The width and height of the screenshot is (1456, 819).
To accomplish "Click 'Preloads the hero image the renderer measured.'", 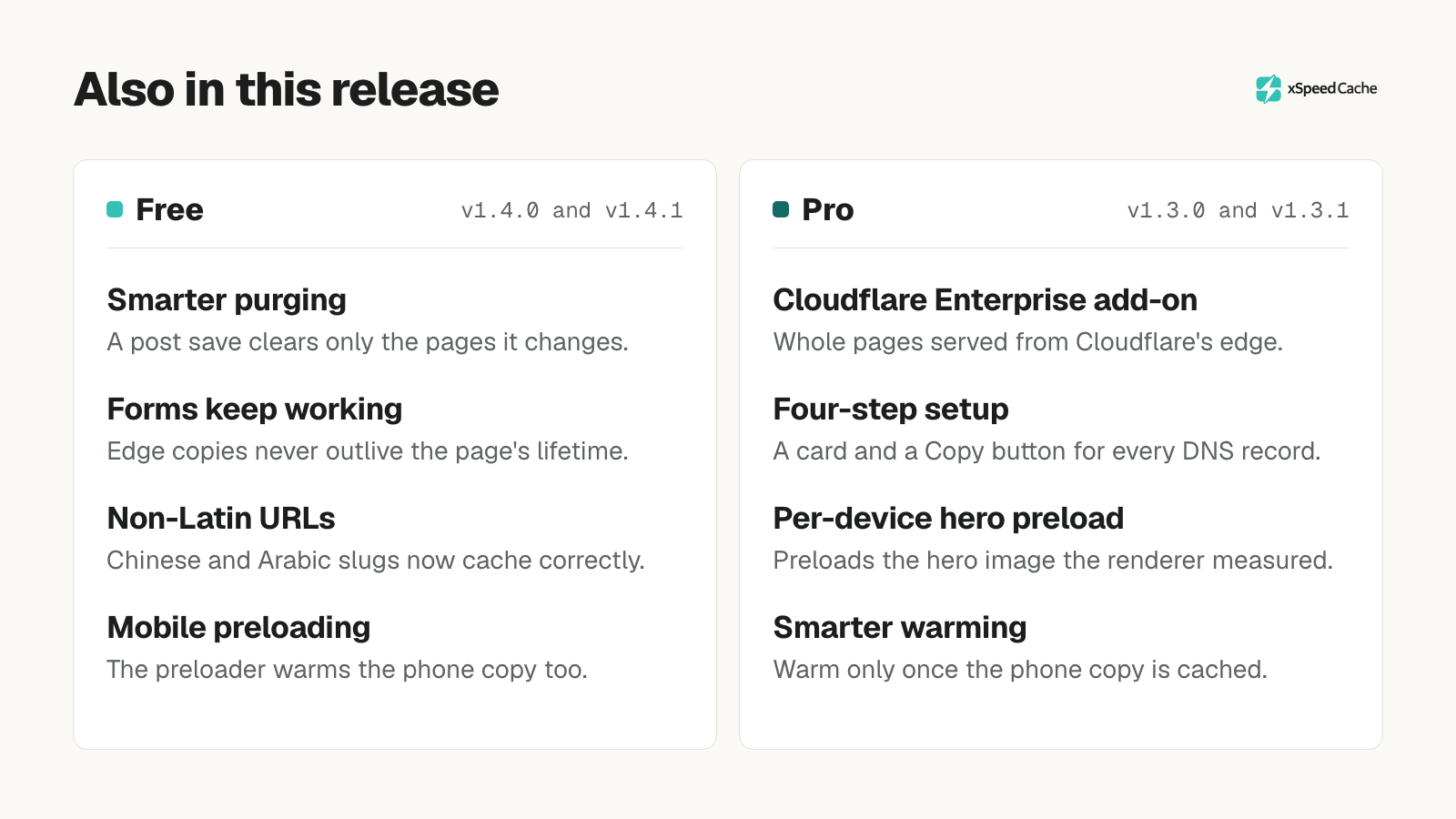I will click(1053, 561).
